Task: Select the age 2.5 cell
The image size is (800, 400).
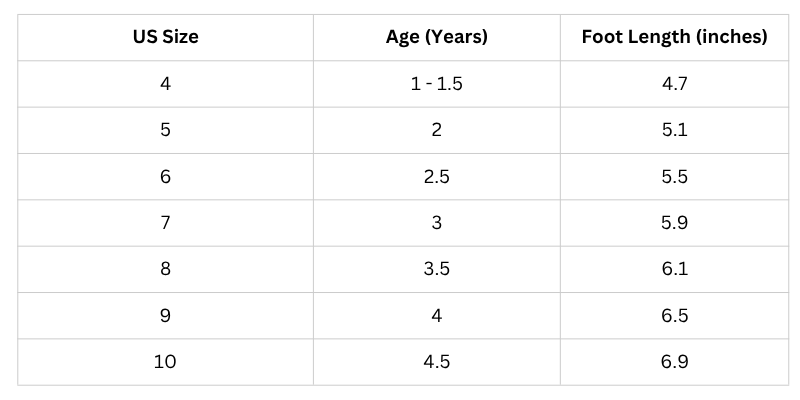Action: pos(437,177)
